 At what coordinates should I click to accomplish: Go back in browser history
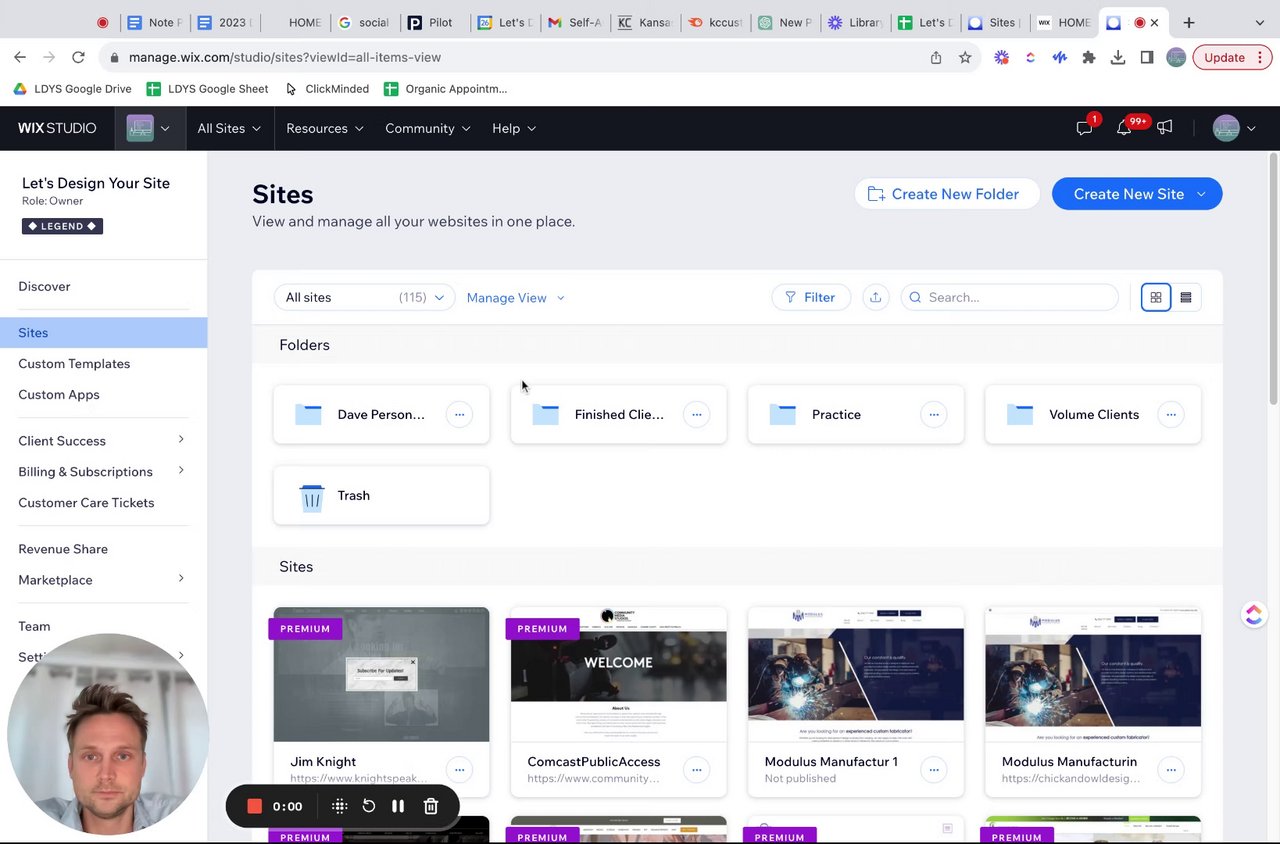point(20,57)
